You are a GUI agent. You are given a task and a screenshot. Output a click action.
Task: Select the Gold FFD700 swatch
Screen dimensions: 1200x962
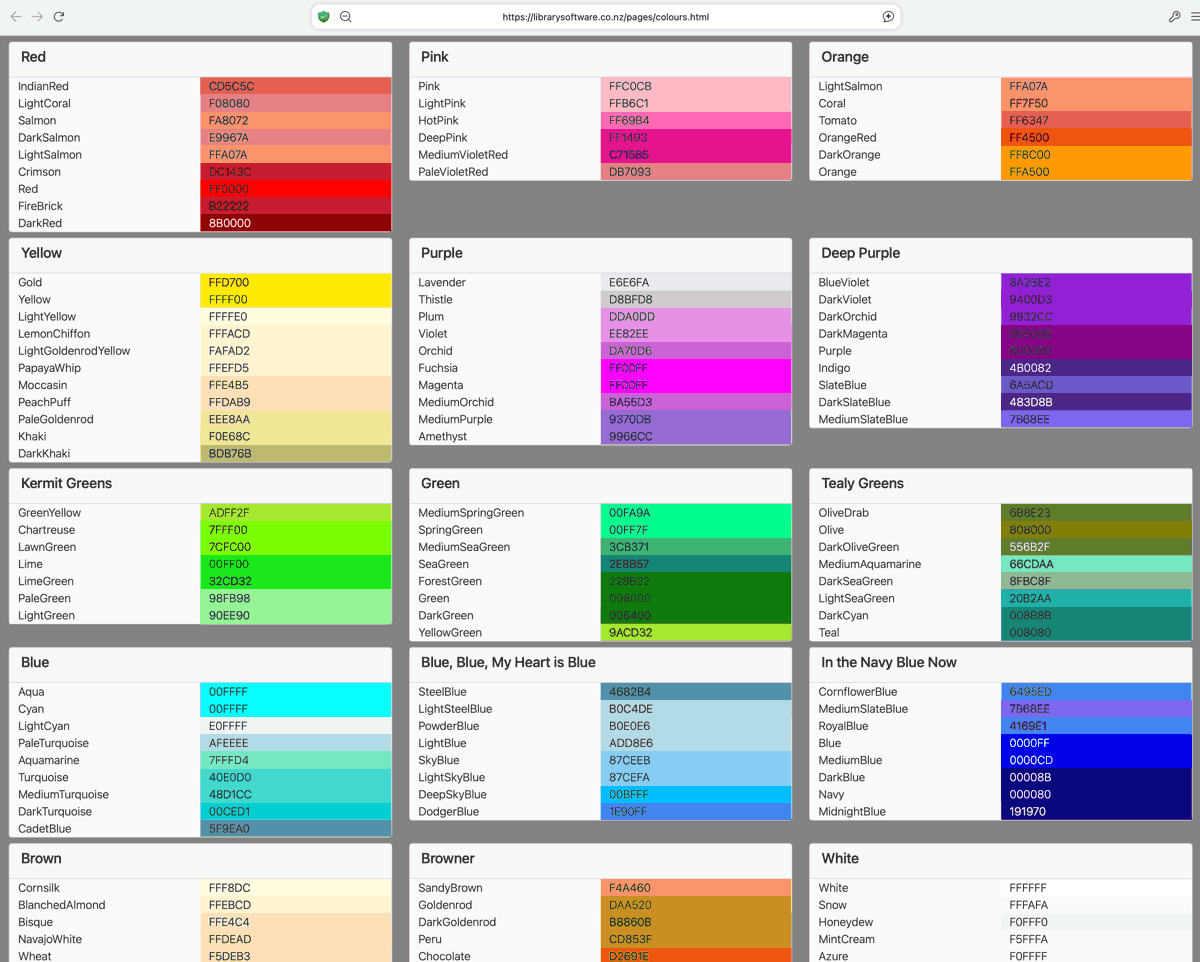[x=295, y=282]
